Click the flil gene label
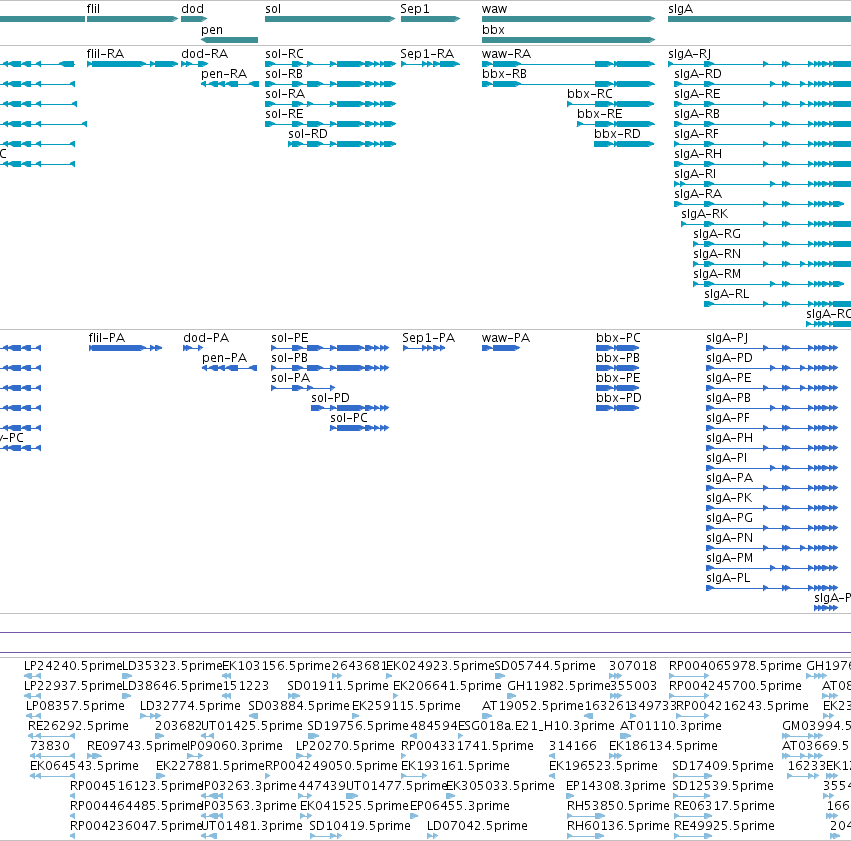 point(93,9)
